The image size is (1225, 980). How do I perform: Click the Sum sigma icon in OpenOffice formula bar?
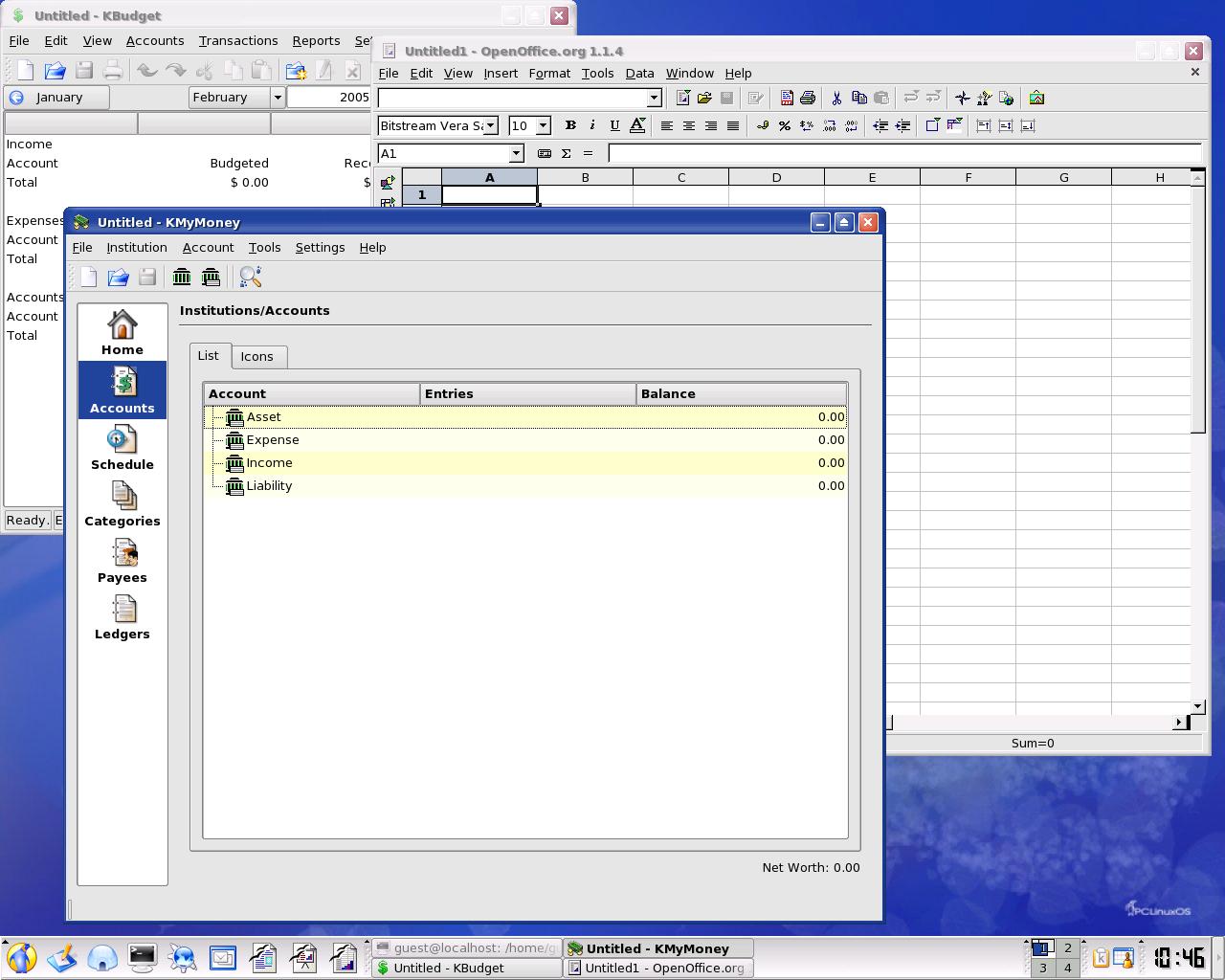pos(566,153)
